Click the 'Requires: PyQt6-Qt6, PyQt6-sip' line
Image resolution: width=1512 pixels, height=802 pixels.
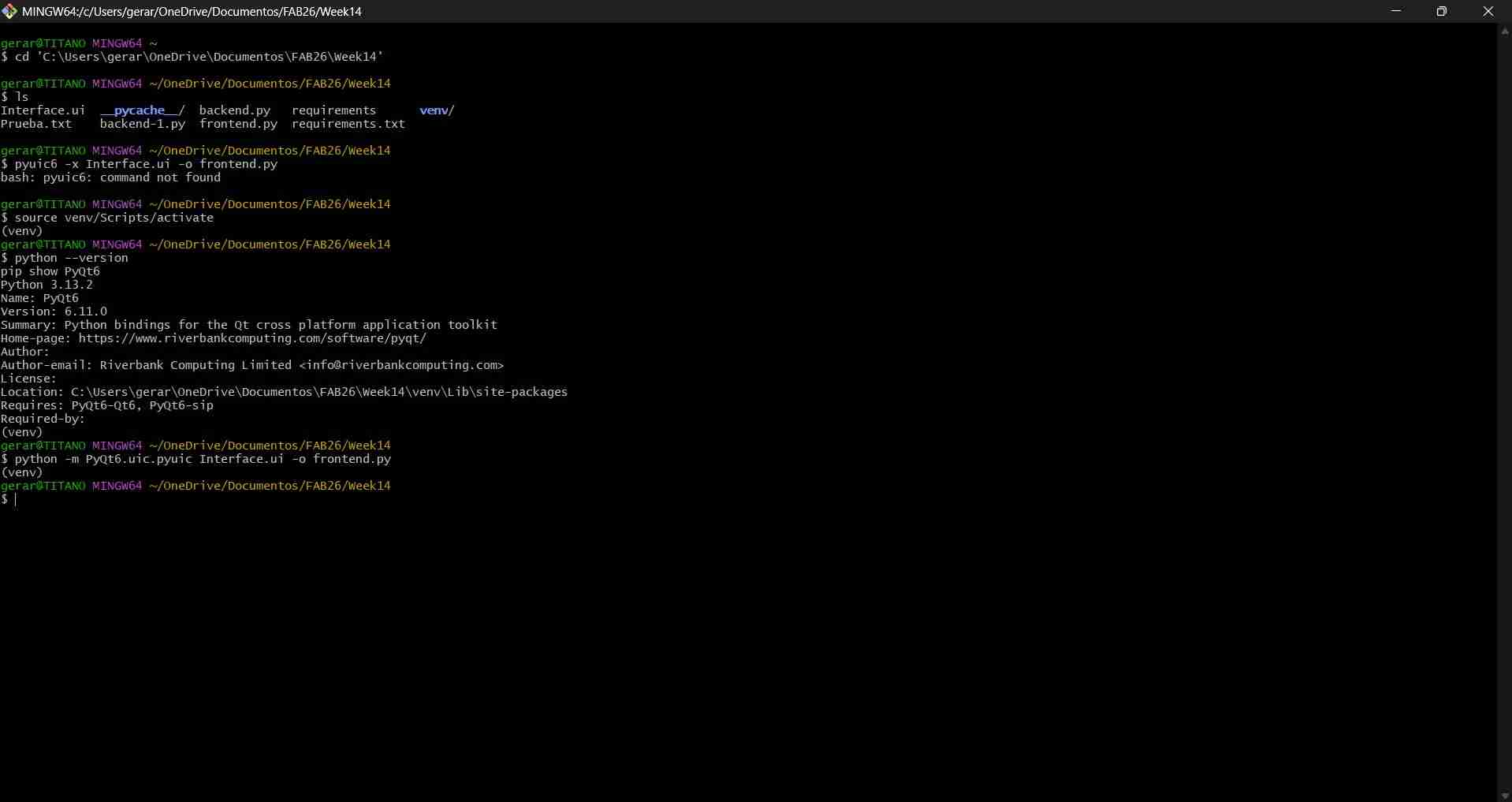tap(107, 405)
